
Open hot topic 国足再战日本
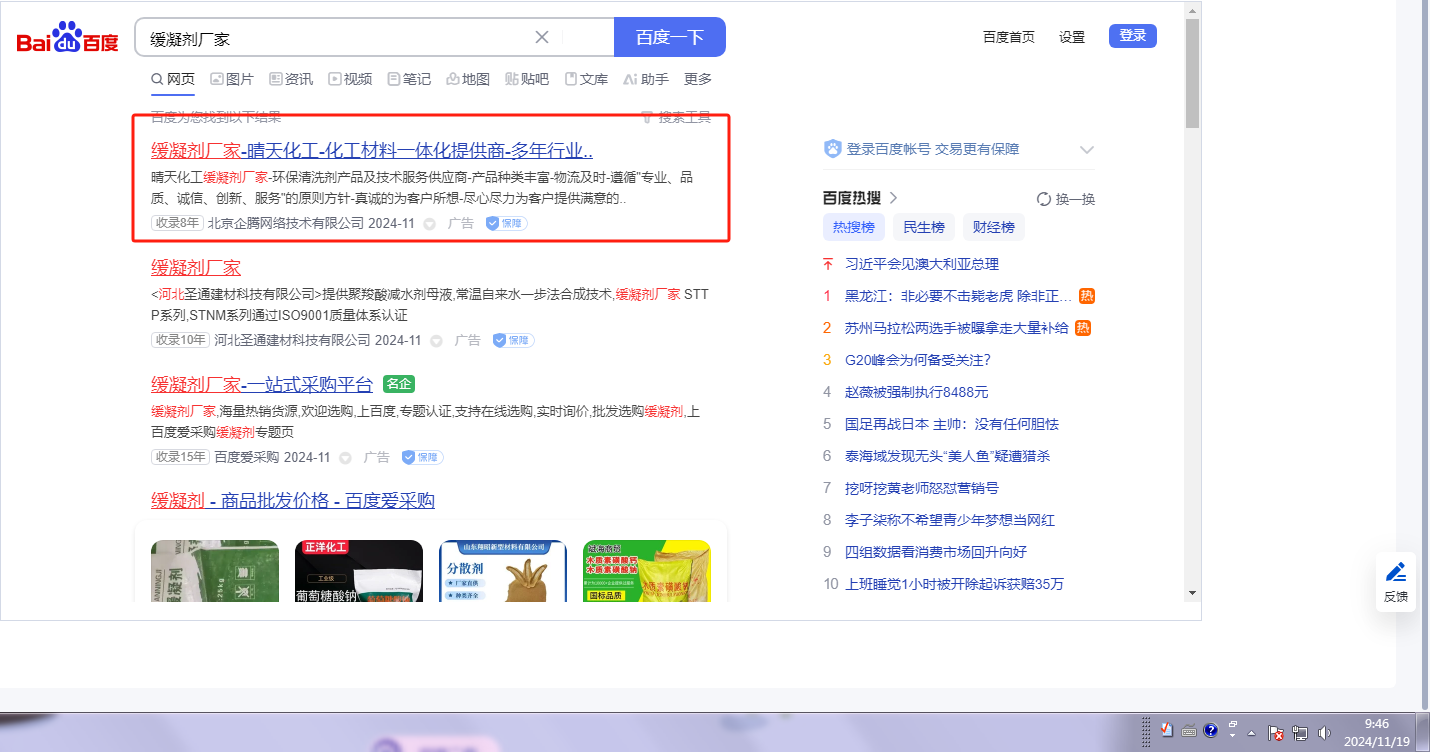coord(952,424)
